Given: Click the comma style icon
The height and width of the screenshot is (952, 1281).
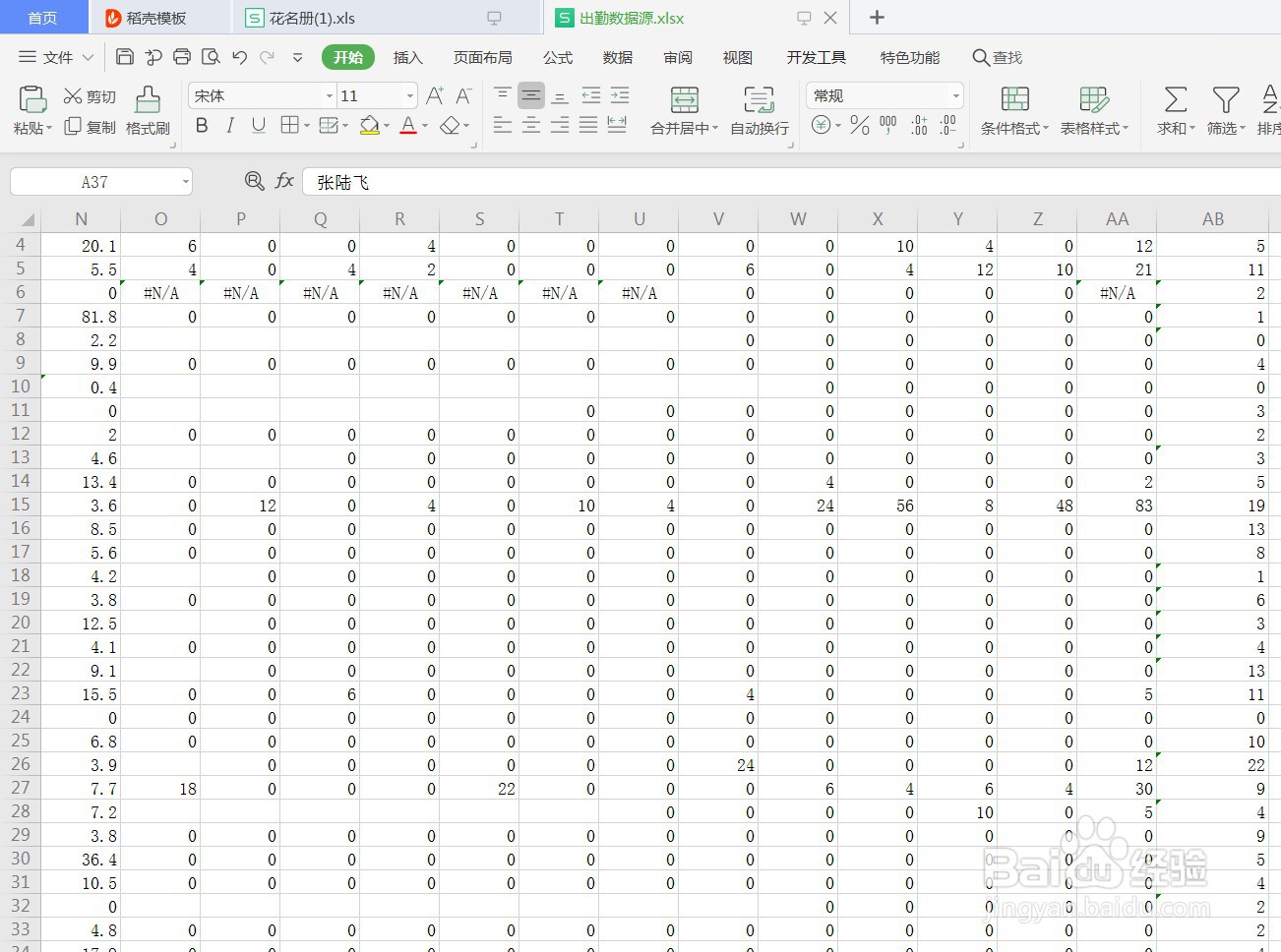Looking at the screenshot, I should point(886,124).
